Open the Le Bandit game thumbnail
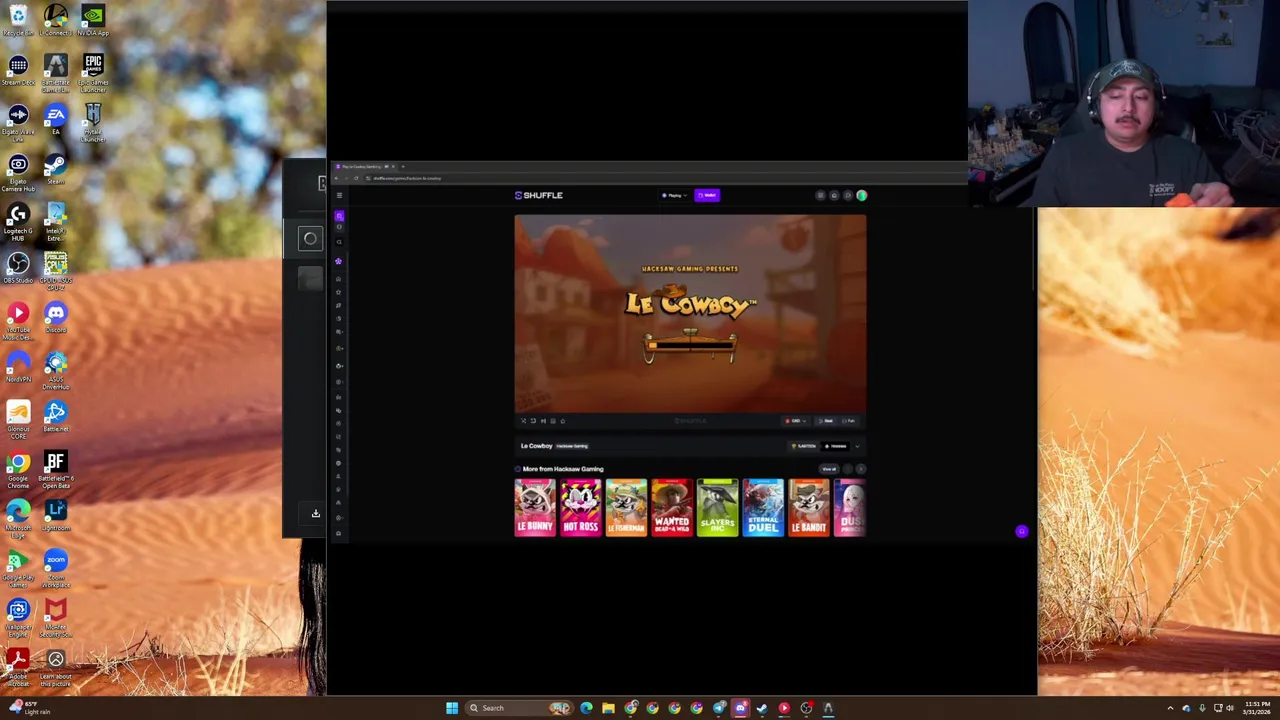Image resolution: width=1280 pixels, height=720 pixels. (808, 508)
